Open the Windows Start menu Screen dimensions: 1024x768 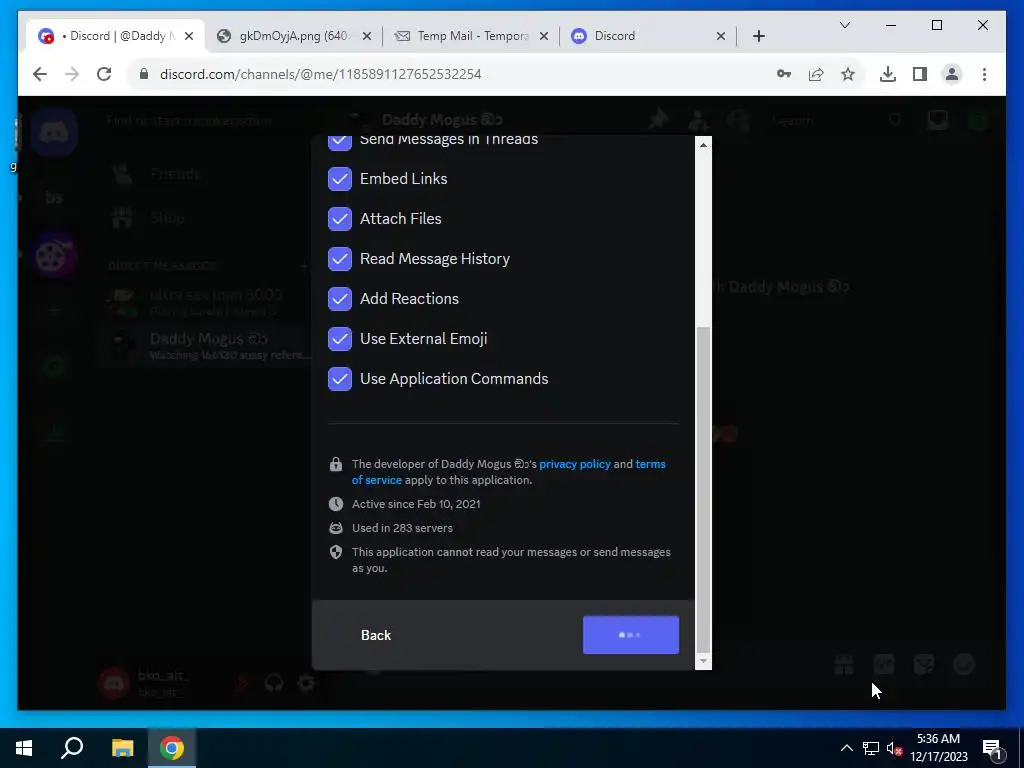(24, 748)
